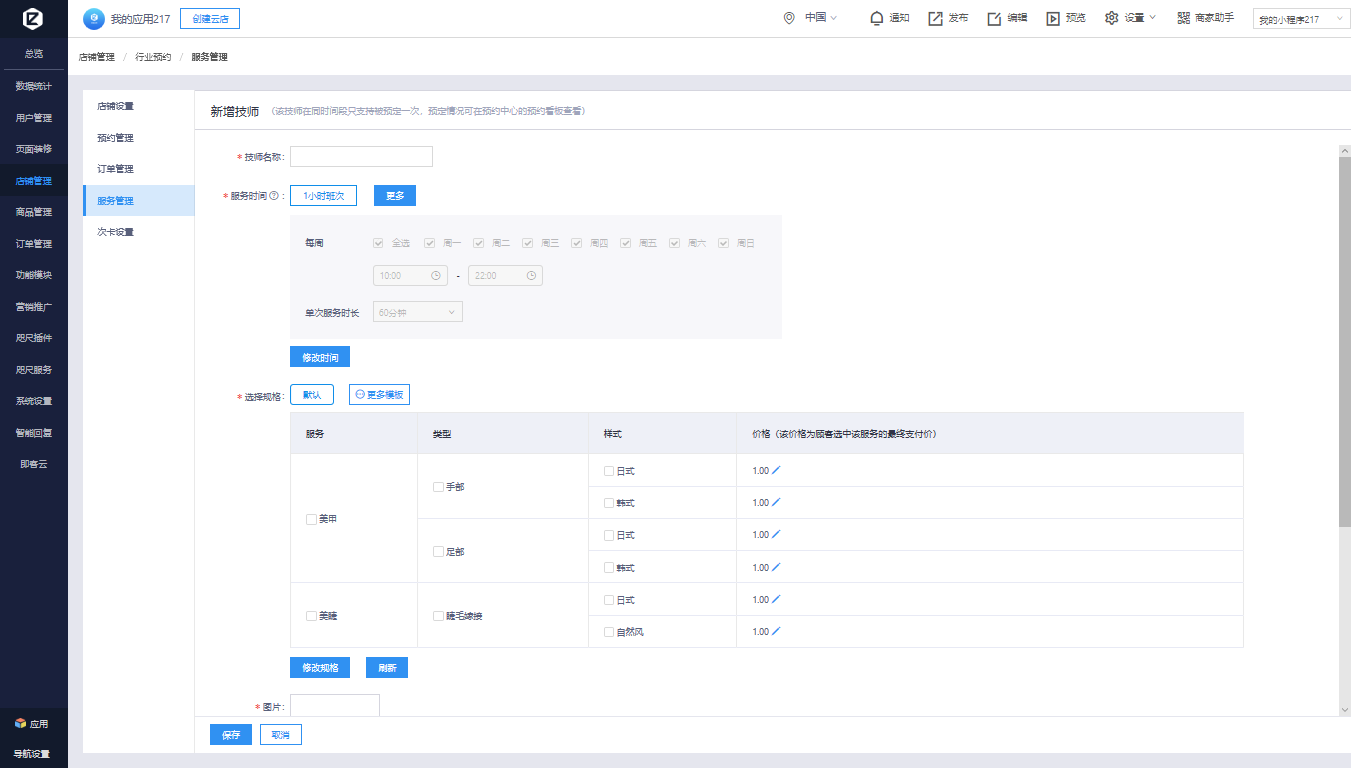Open the 60分钟 service duration dropdown
The height and width of the screenshot is (768, 1351).
(x=418, y=312)
